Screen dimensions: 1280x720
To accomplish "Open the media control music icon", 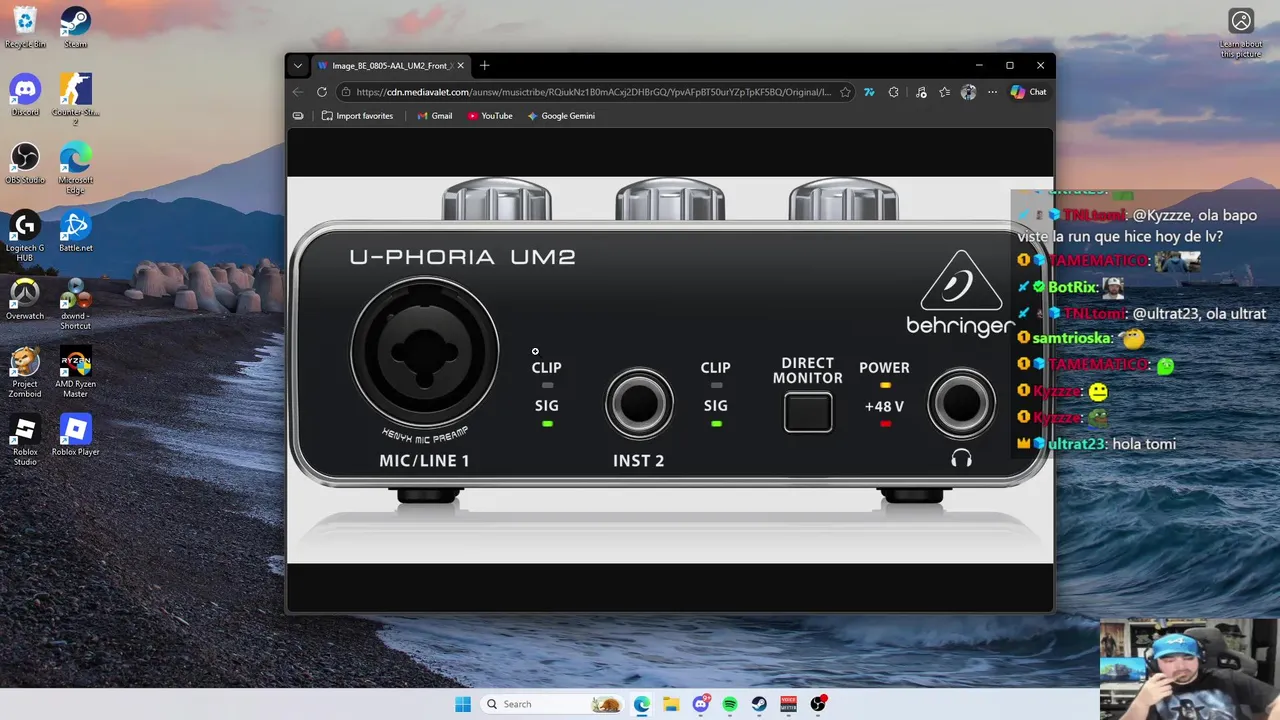I will click(x=921, y=92).
